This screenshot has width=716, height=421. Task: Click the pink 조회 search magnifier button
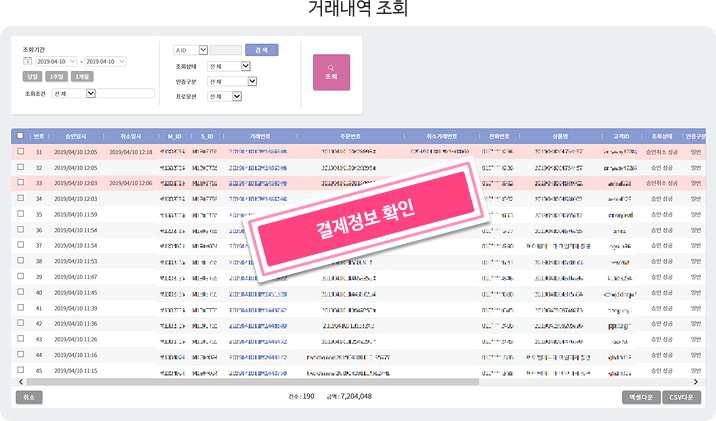click(x=332, y=72)
